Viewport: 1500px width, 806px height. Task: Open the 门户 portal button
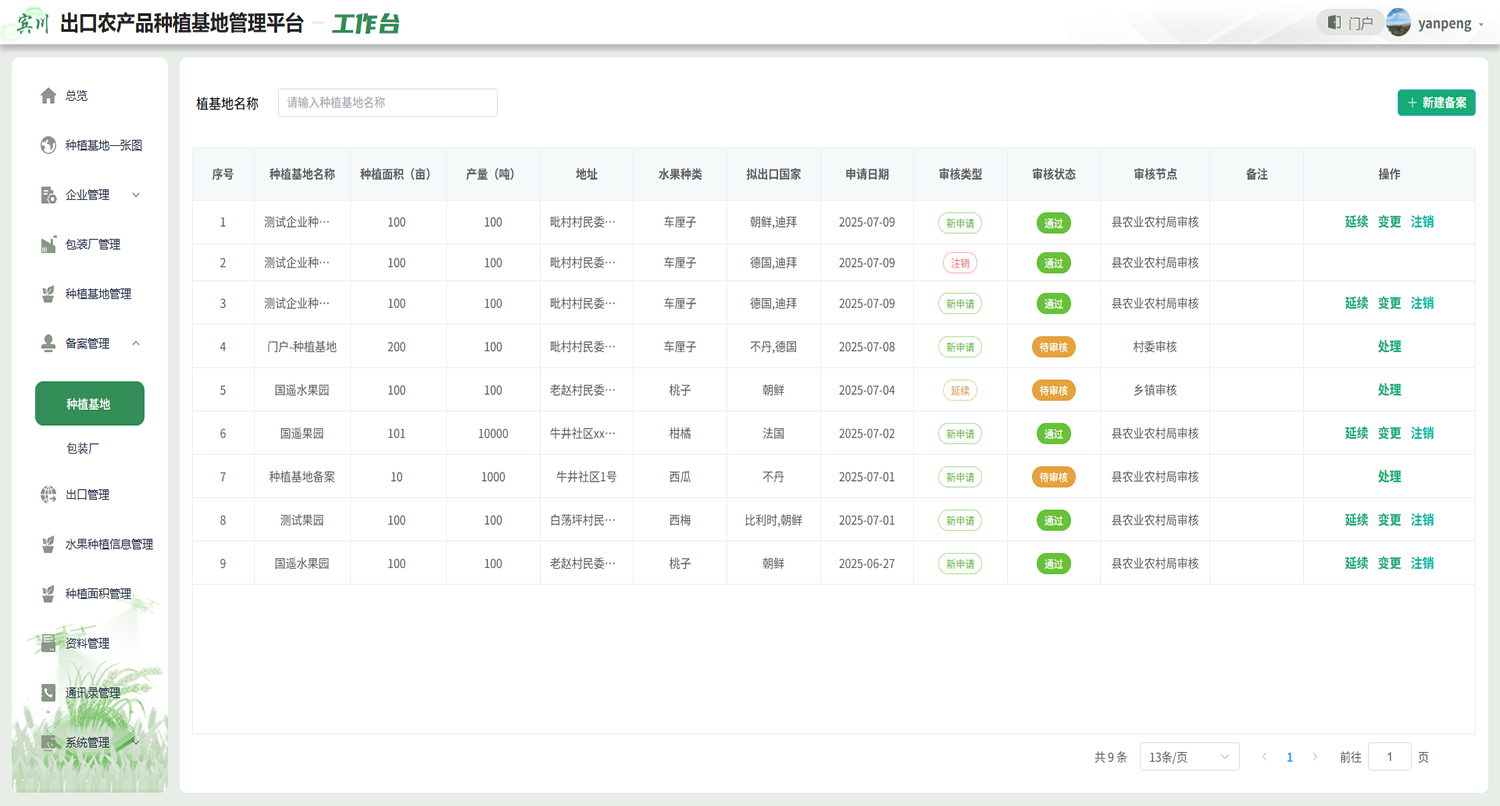coord(1350,22)
